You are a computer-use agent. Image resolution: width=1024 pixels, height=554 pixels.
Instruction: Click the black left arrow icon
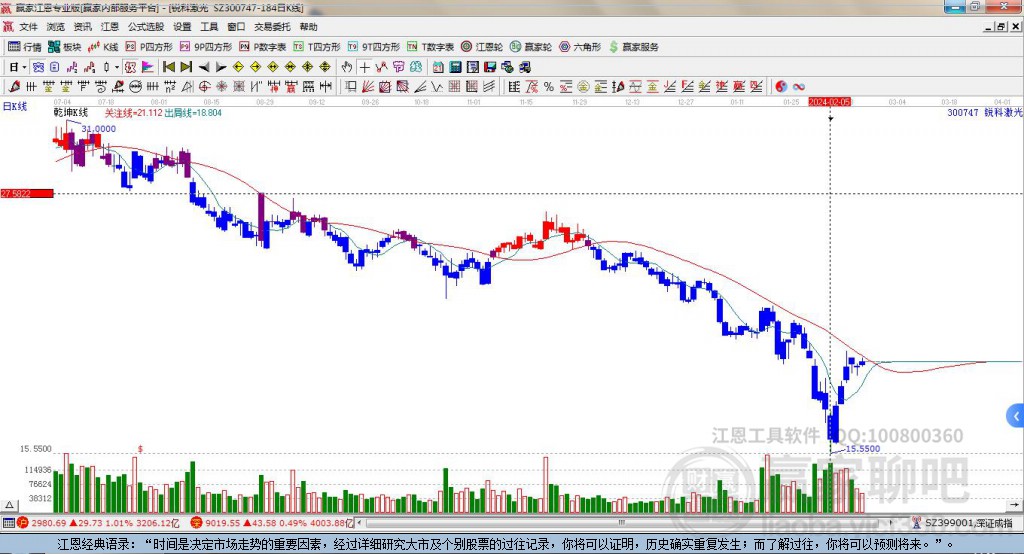[x=204, y=67]
